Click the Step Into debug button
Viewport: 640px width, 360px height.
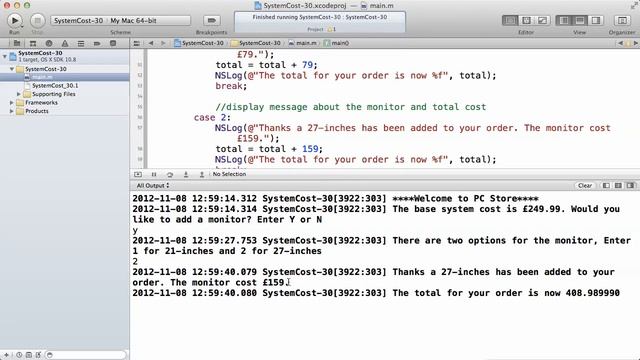186,174
